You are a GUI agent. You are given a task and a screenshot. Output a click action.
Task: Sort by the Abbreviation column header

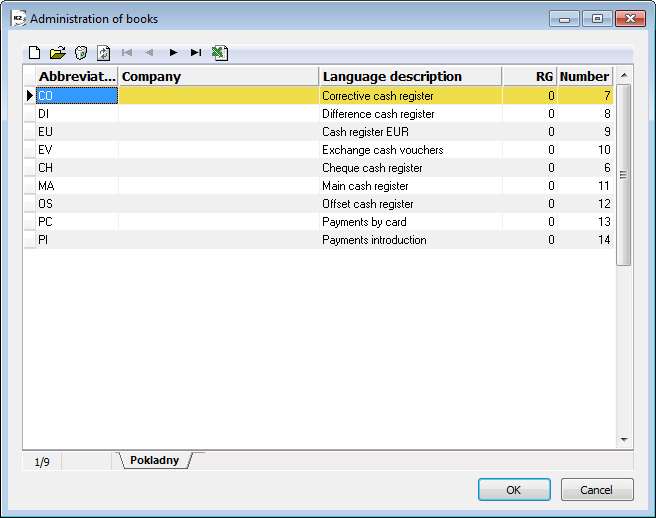[77, 76]
